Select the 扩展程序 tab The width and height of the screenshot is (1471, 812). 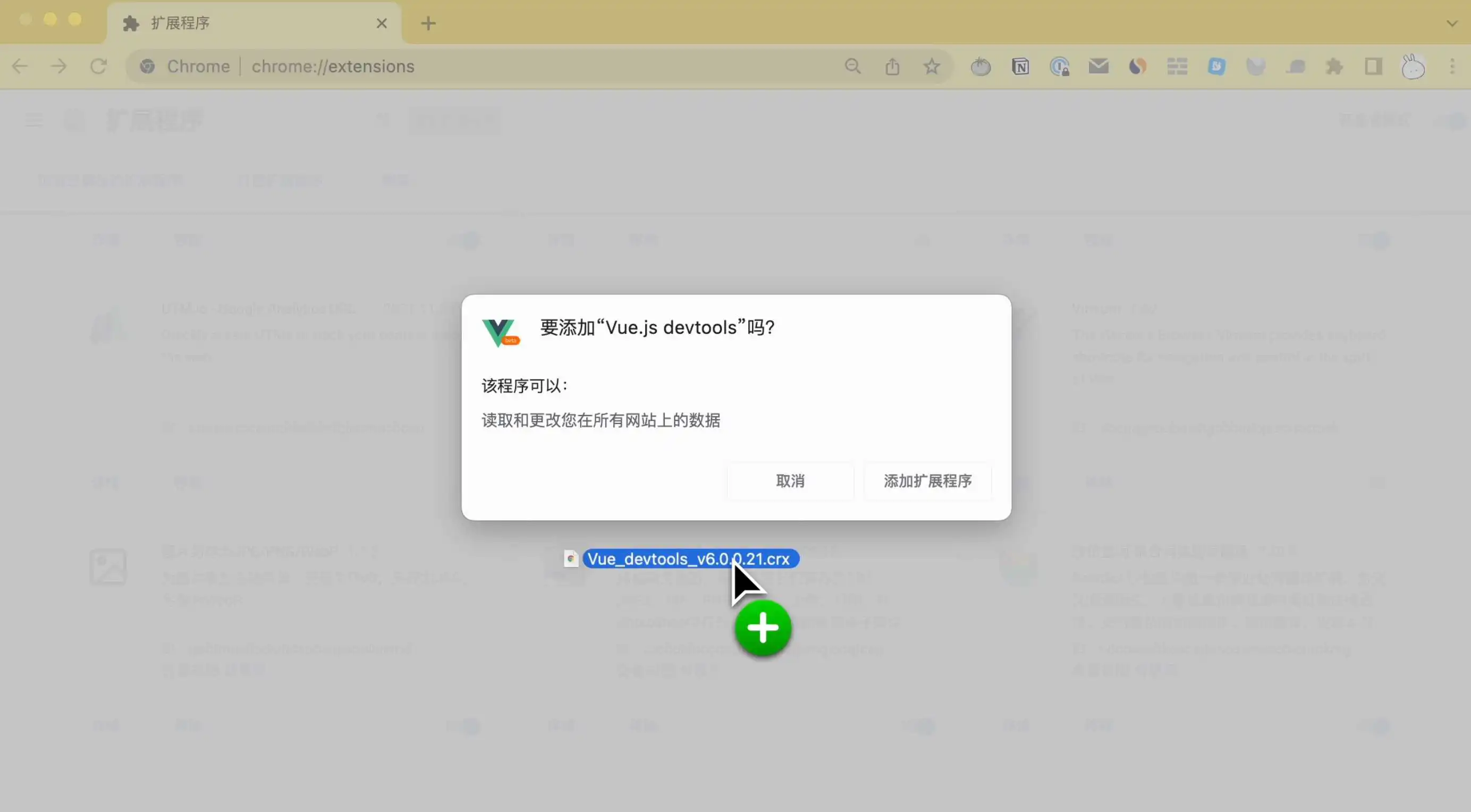click(x=229, y=23)
